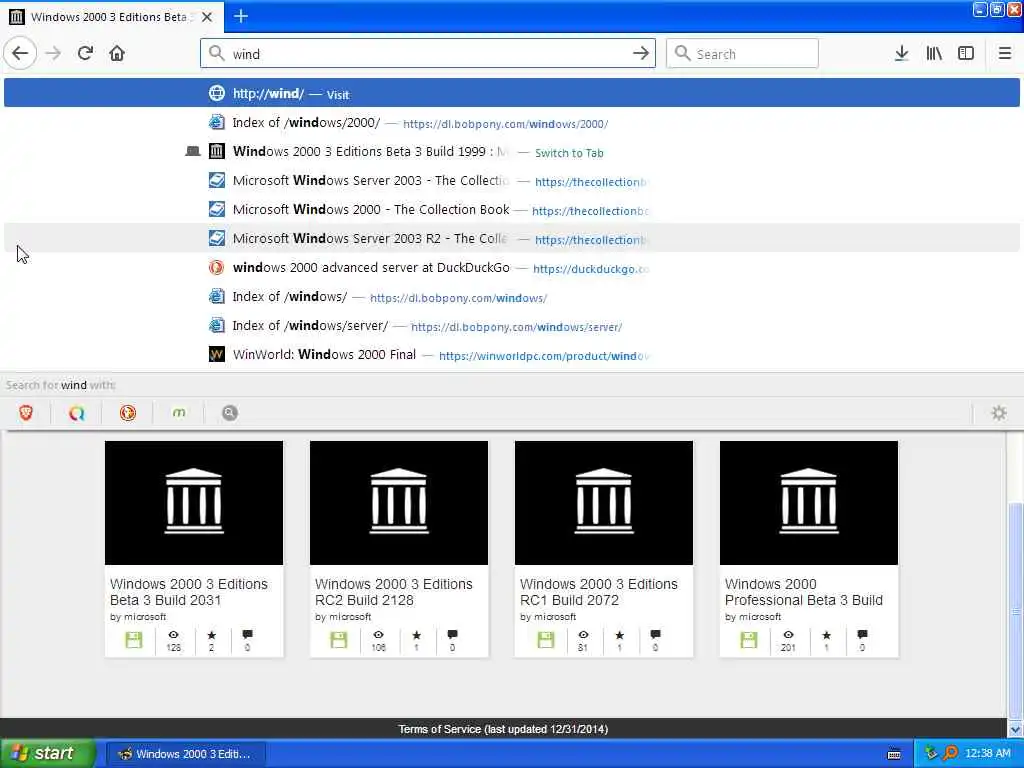Viewport: 1024px width, 768px height.
Task: Click the Windows 2000 3 Editi... taskbar button
Action: coord(185,754)
